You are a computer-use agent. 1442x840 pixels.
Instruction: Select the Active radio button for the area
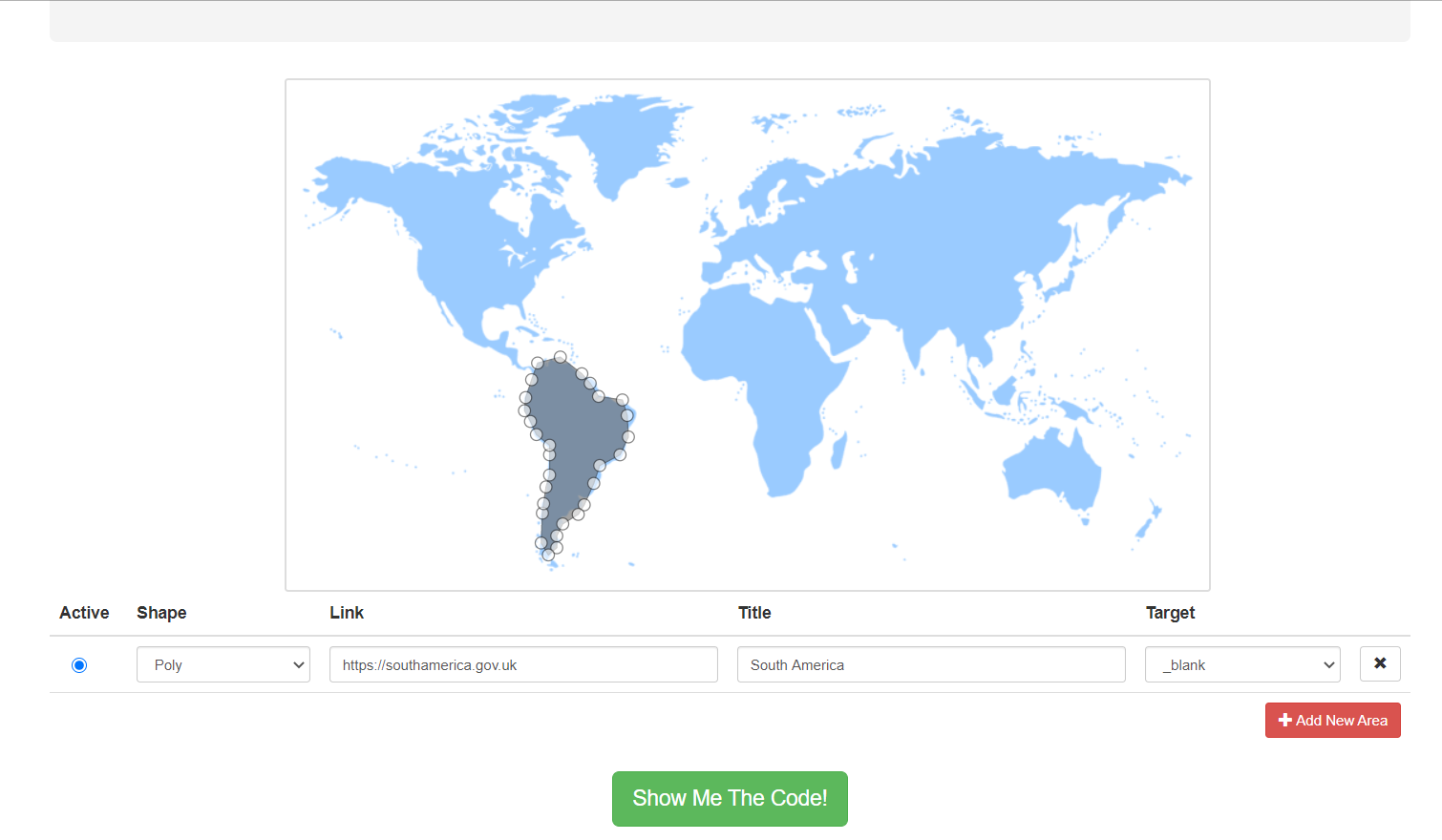click(x=79, y=665)
